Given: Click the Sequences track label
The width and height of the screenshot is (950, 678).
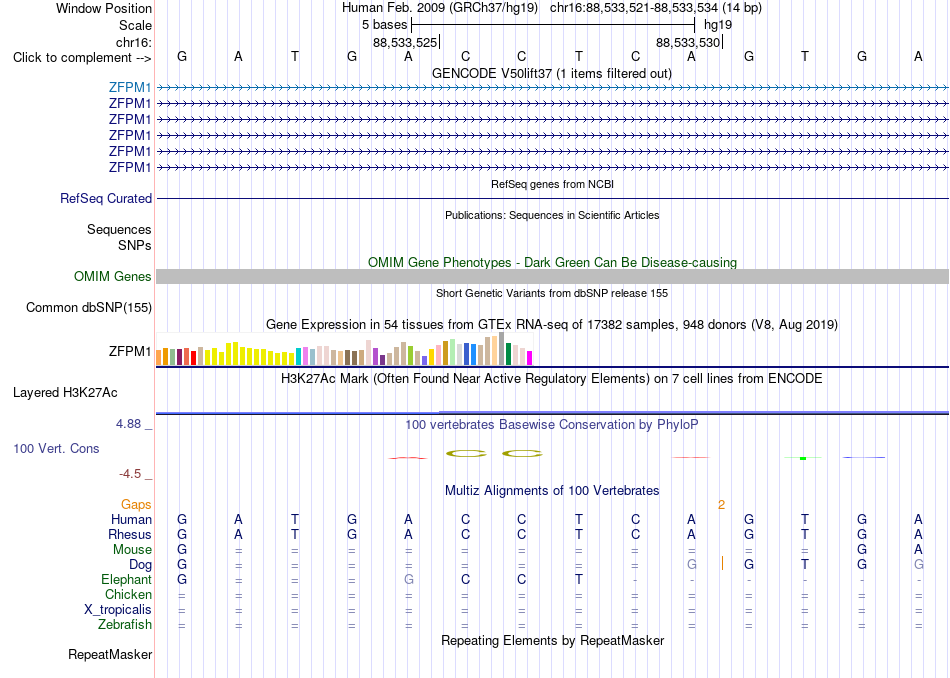Looking at the screenshot, I should [119, 229].
